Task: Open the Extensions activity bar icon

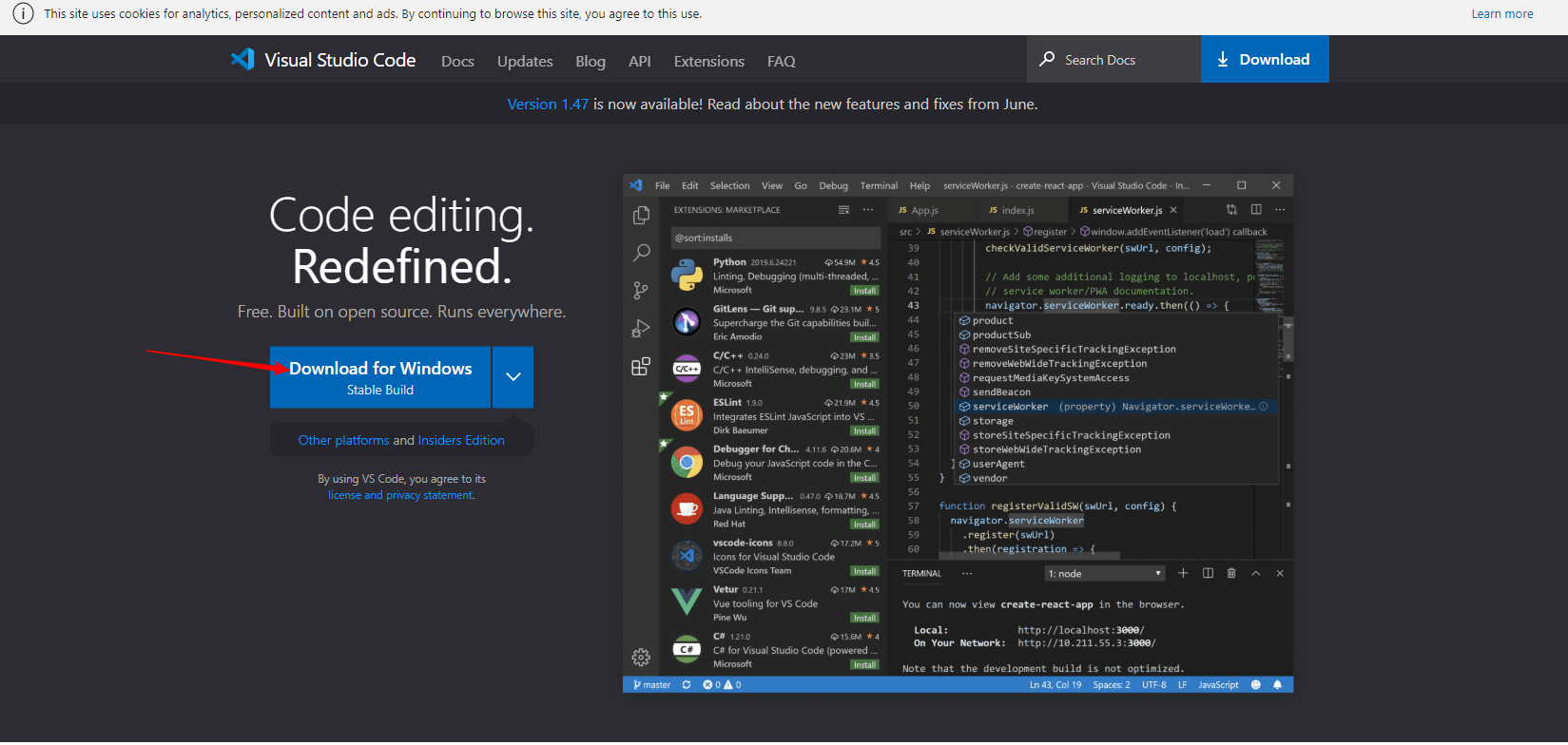Action: (x=641, y=367)
